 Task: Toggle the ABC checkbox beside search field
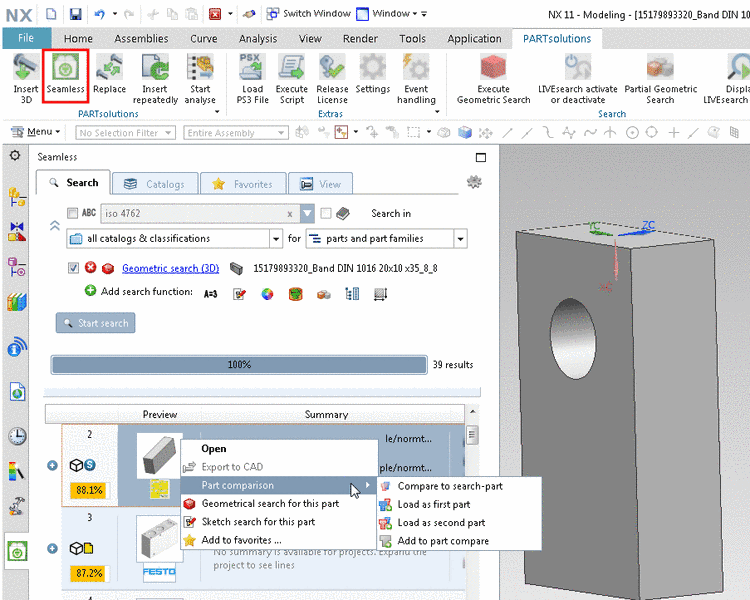click(x=72, y=213)
